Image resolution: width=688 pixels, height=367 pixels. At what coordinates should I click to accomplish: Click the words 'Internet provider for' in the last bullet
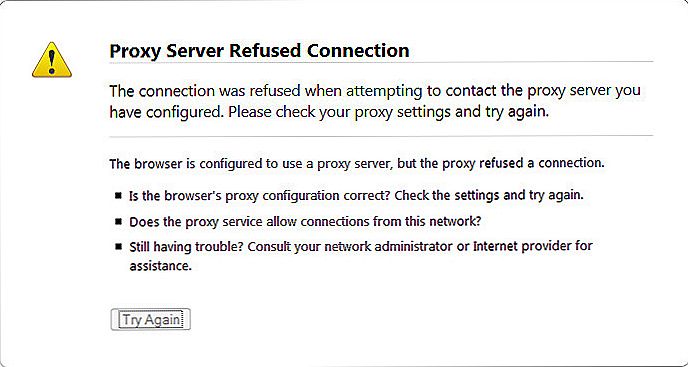(x=533, y=246)
